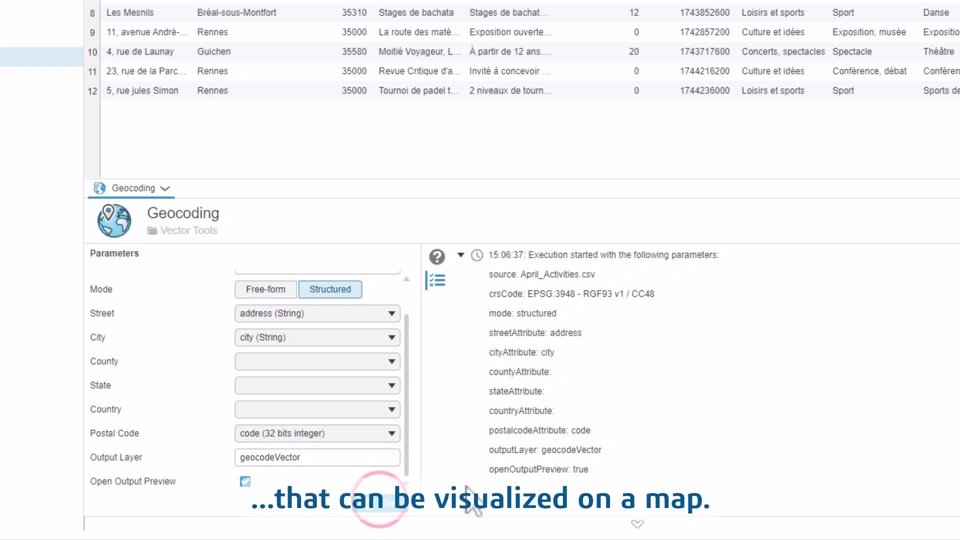Click the Vector Tools category link
Screen dimensions: 960x540
pos(189,231)
